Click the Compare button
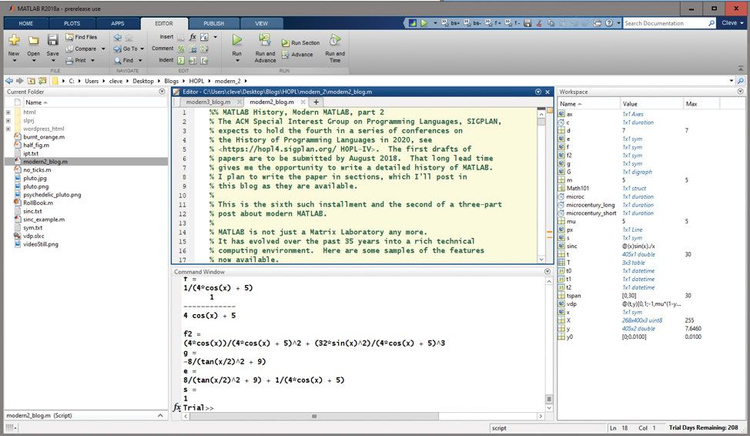 [x=81, y=49]
